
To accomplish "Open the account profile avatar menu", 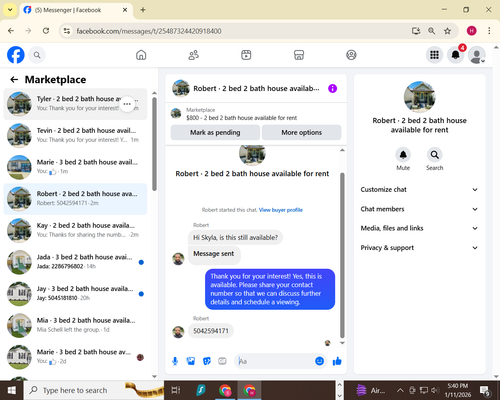I will point(477,55).
